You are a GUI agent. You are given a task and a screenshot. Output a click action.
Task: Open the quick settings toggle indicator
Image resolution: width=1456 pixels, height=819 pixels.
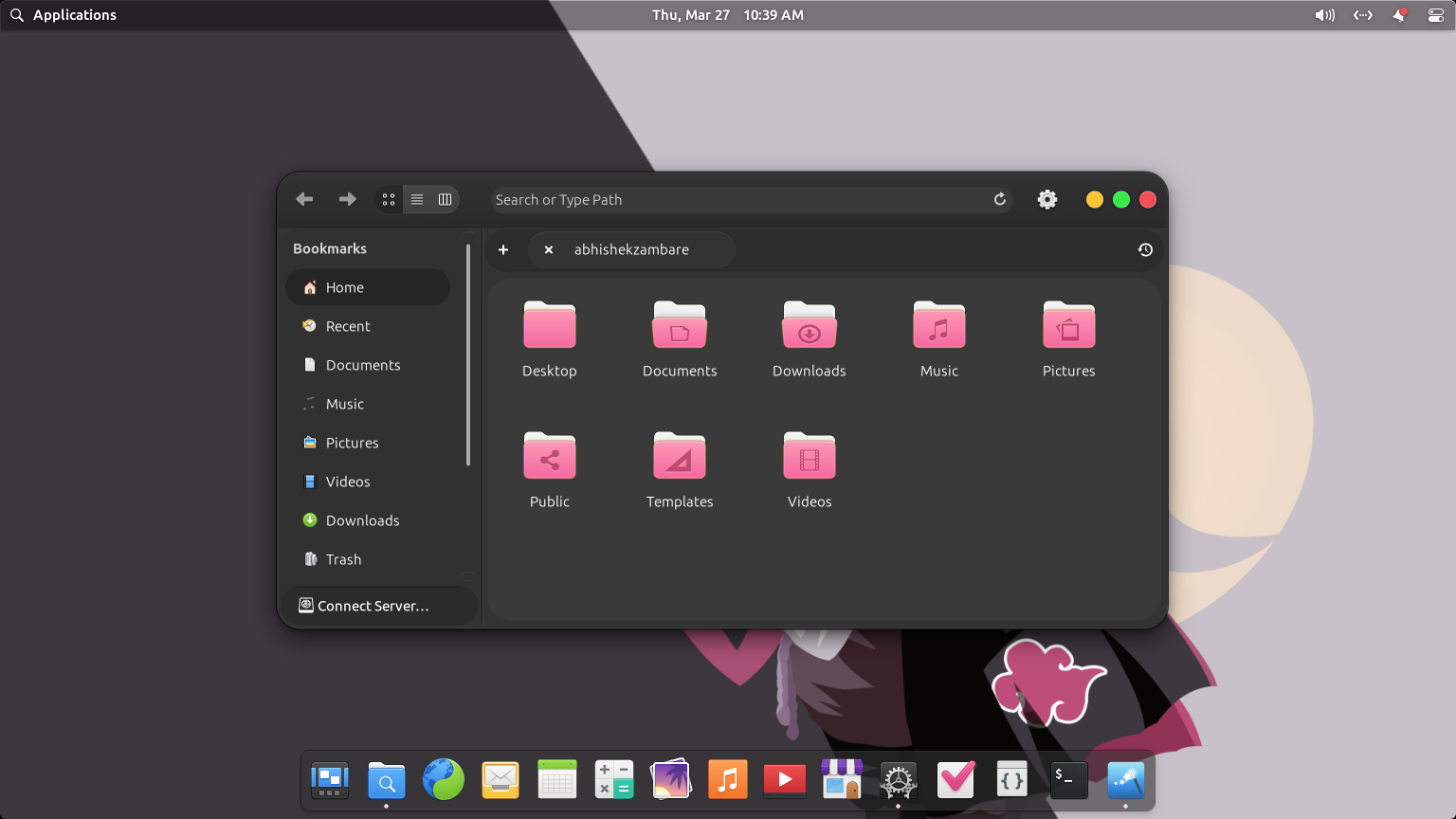coord(1436,15)
